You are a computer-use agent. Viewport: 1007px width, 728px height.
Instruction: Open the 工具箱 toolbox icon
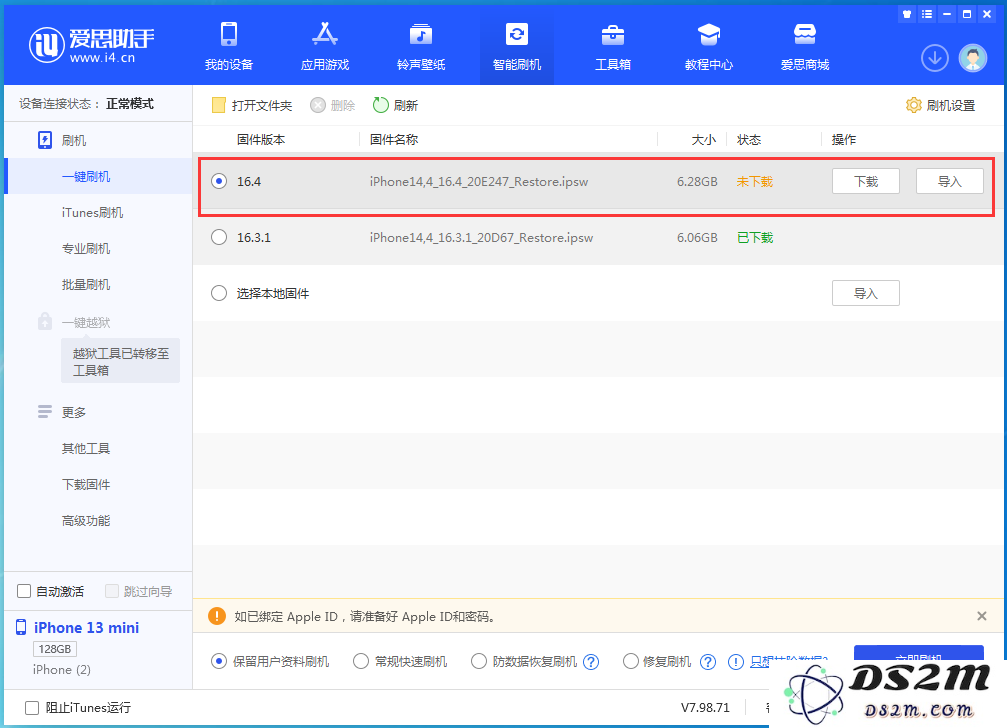[613, 35]
